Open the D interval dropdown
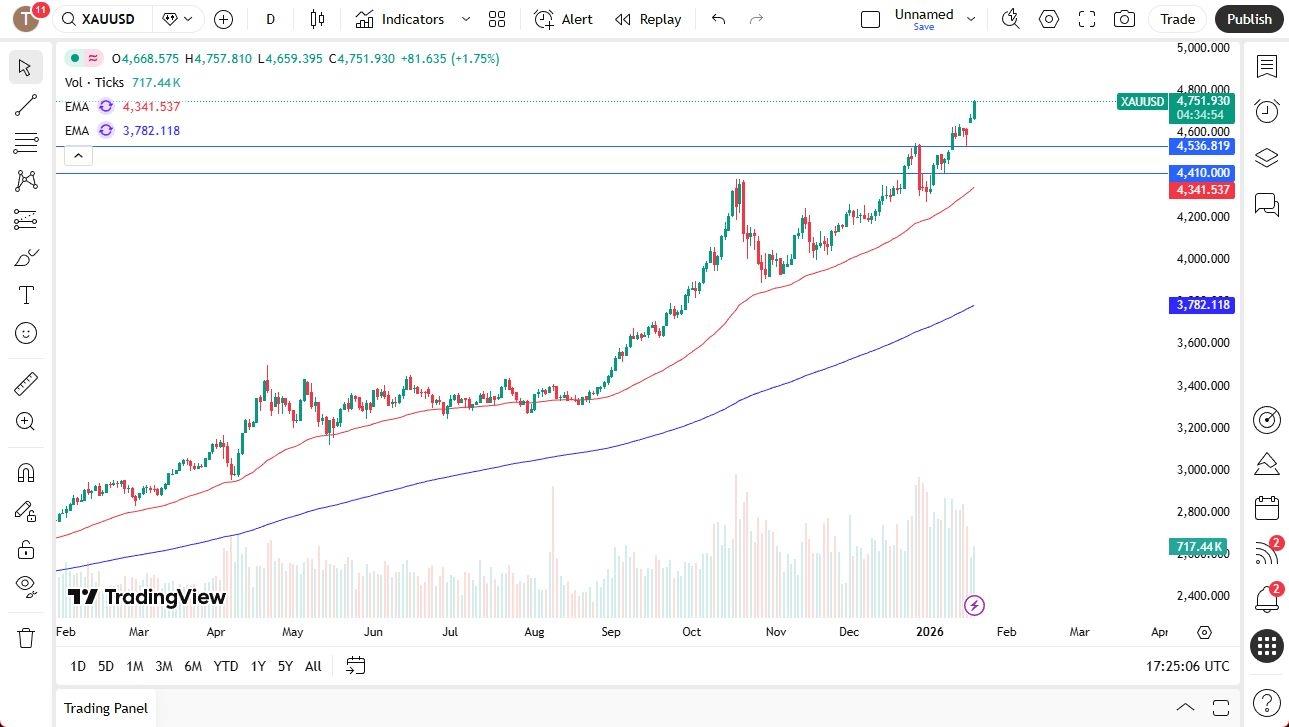The height and width of the screenshot is (727, 1289). coord(270,19)
